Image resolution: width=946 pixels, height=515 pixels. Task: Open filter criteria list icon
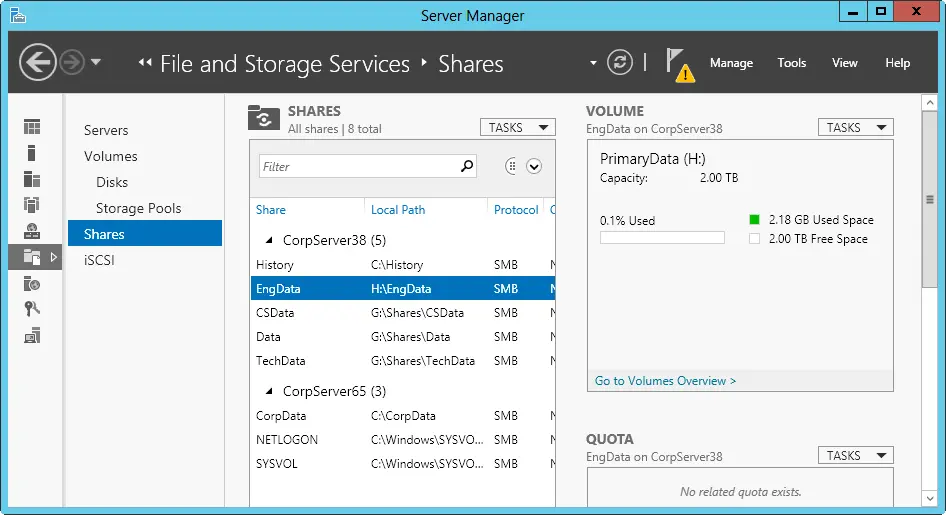pos(511,166)
